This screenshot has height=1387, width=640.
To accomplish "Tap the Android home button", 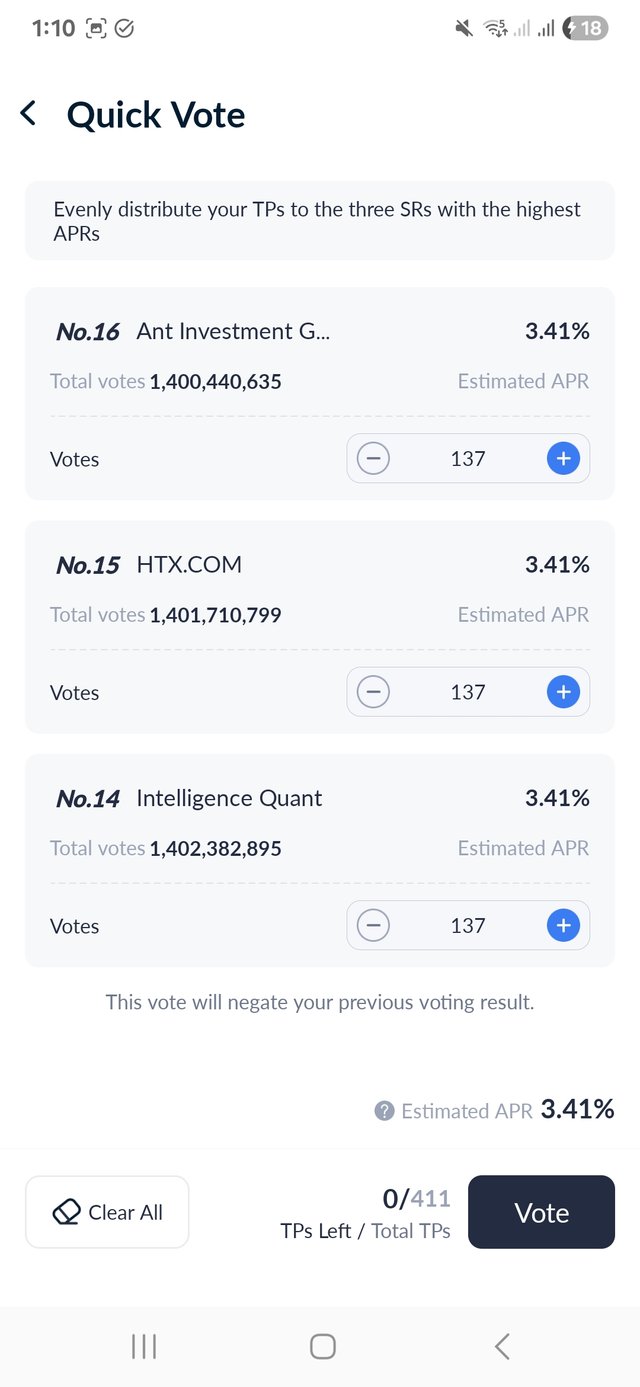I will pos(322,1346).
